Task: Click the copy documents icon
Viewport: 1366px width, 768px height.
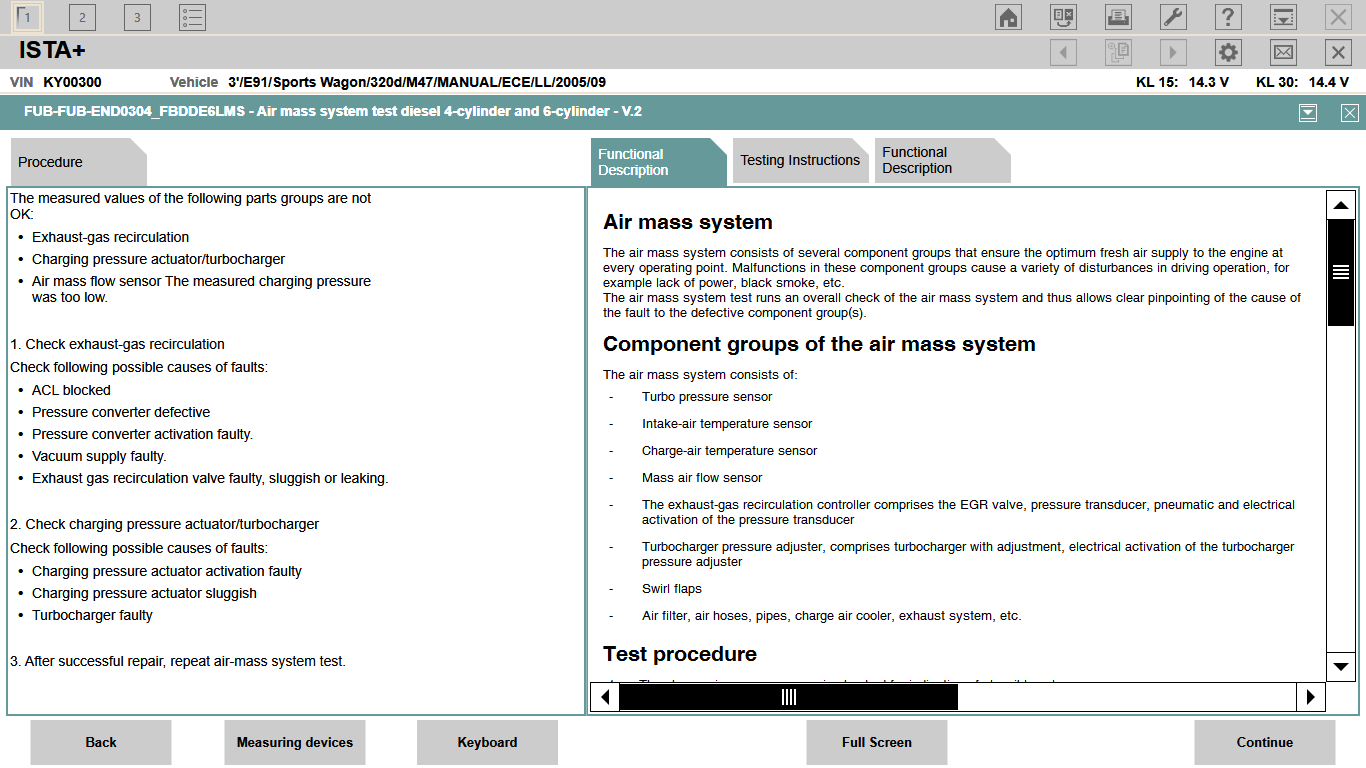Action: [1118, 53]
